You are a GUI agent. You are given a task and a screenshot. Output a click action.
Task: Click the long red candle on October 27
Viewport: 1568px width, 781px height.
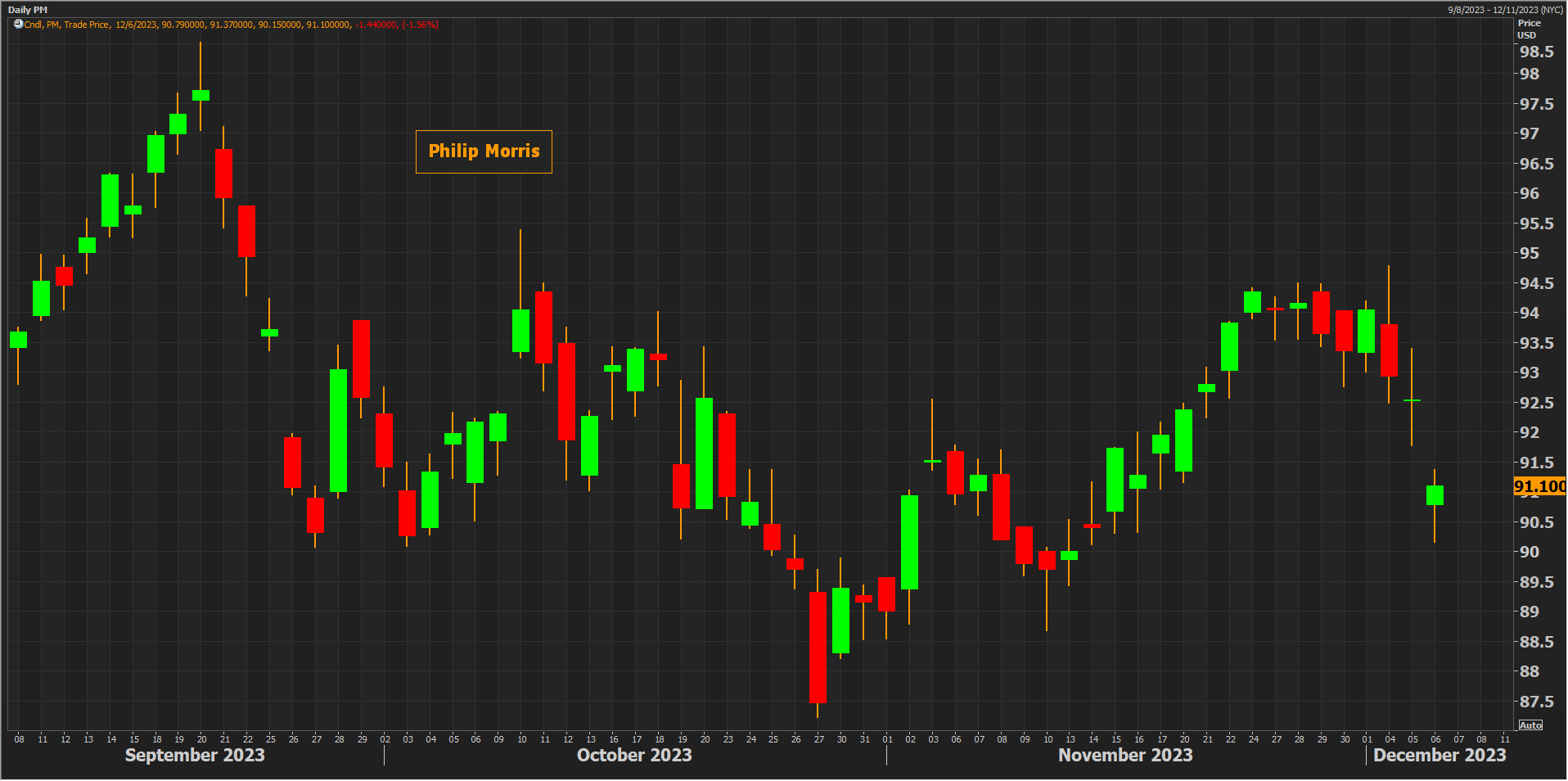coord(818,647)
